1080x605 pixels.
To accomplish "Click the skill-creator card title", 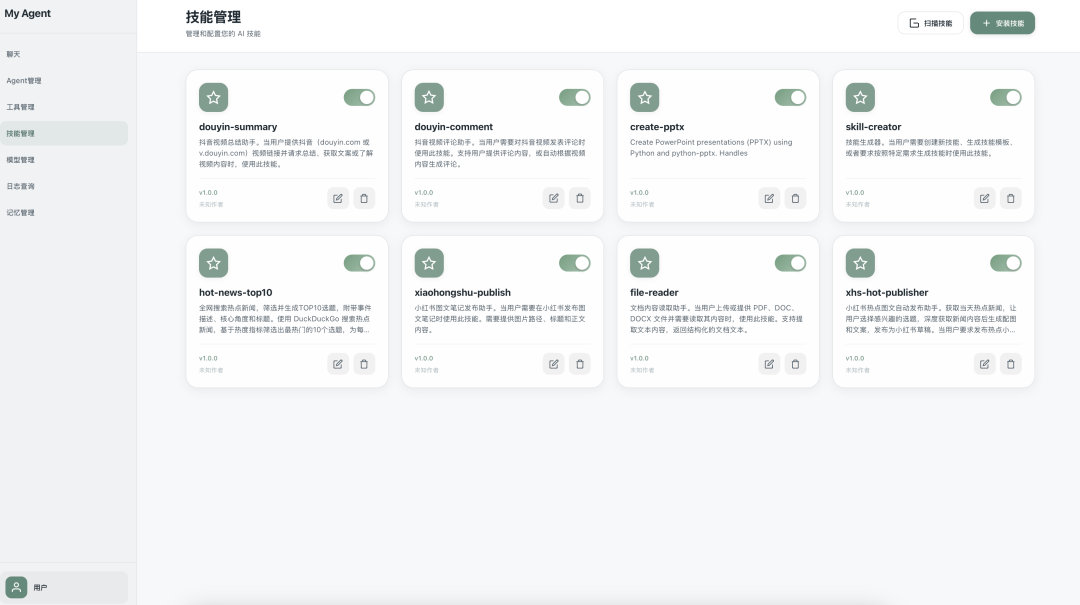I will click(873, 127).
